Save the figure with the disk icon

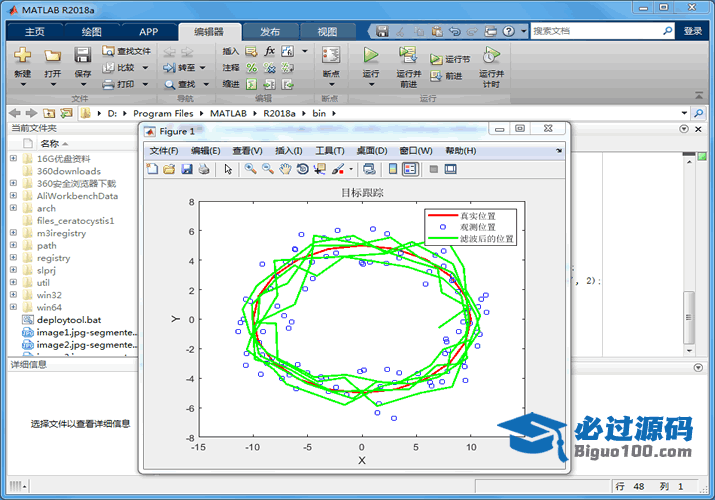[x=187, y=169]
